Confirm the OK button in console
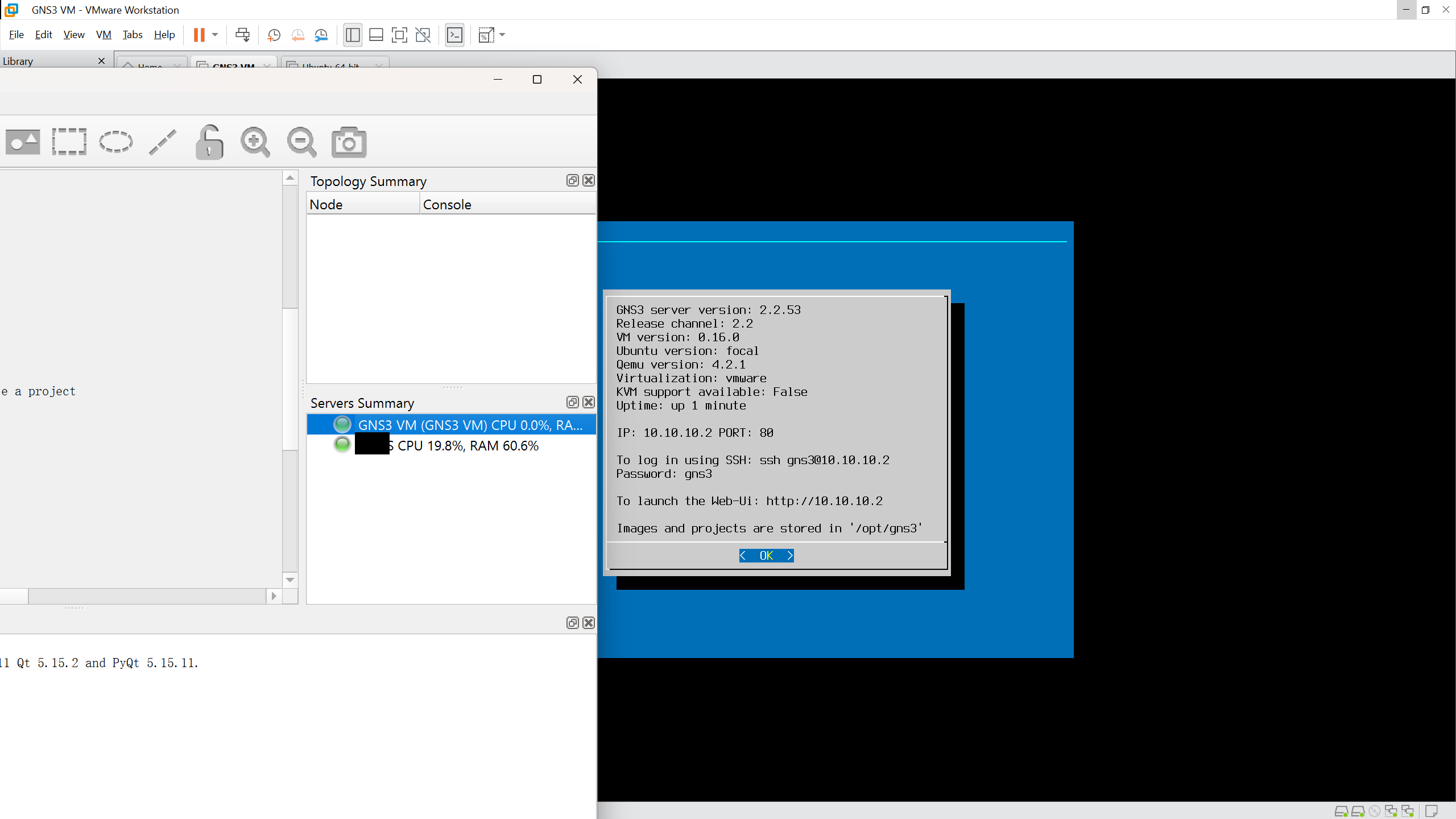Viewport: 1456px width, 819px height. (x=766, y=556)
